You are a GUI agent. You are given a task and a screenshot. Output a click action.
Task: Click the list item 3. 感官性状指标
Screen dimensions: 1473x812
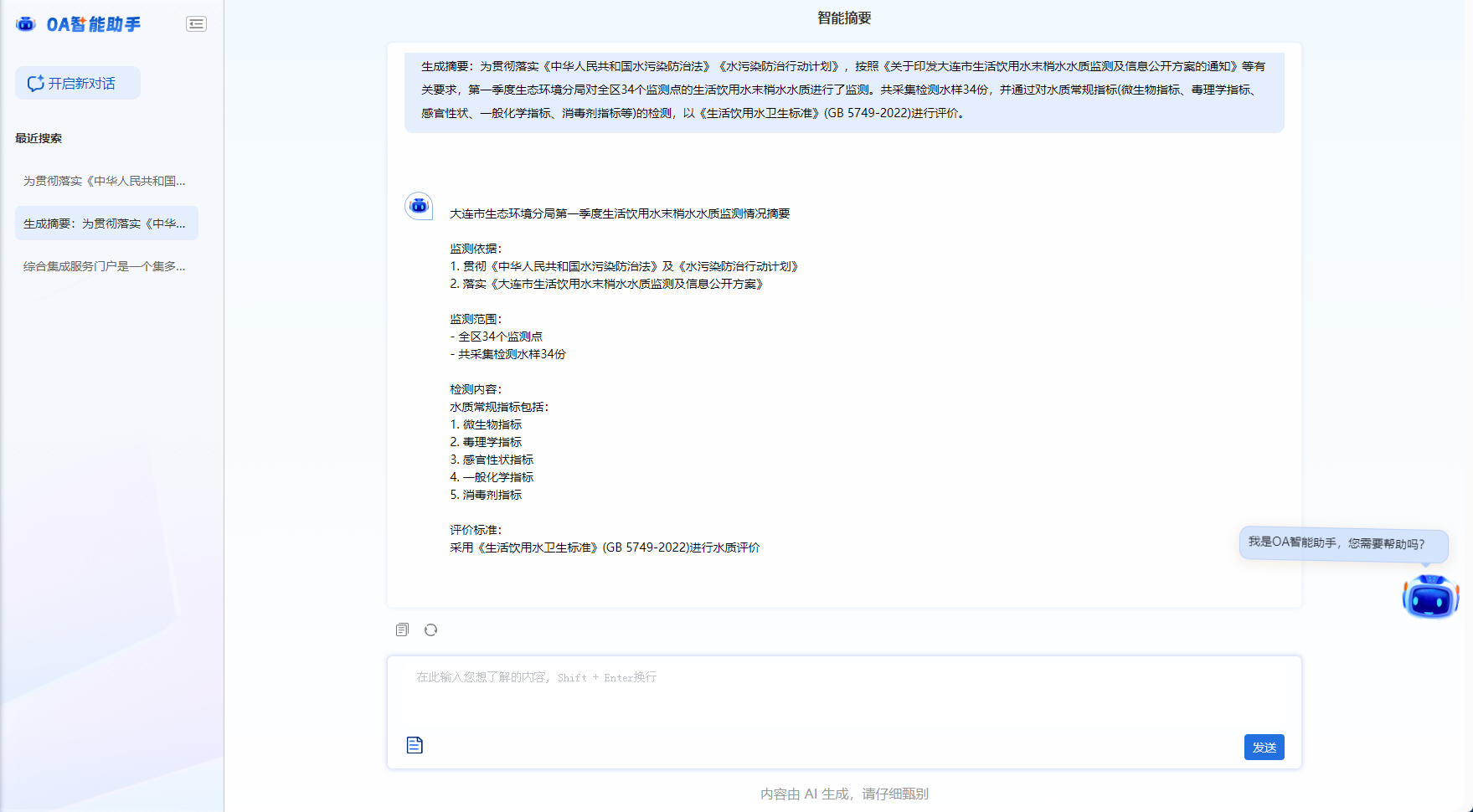click(492, 460)
